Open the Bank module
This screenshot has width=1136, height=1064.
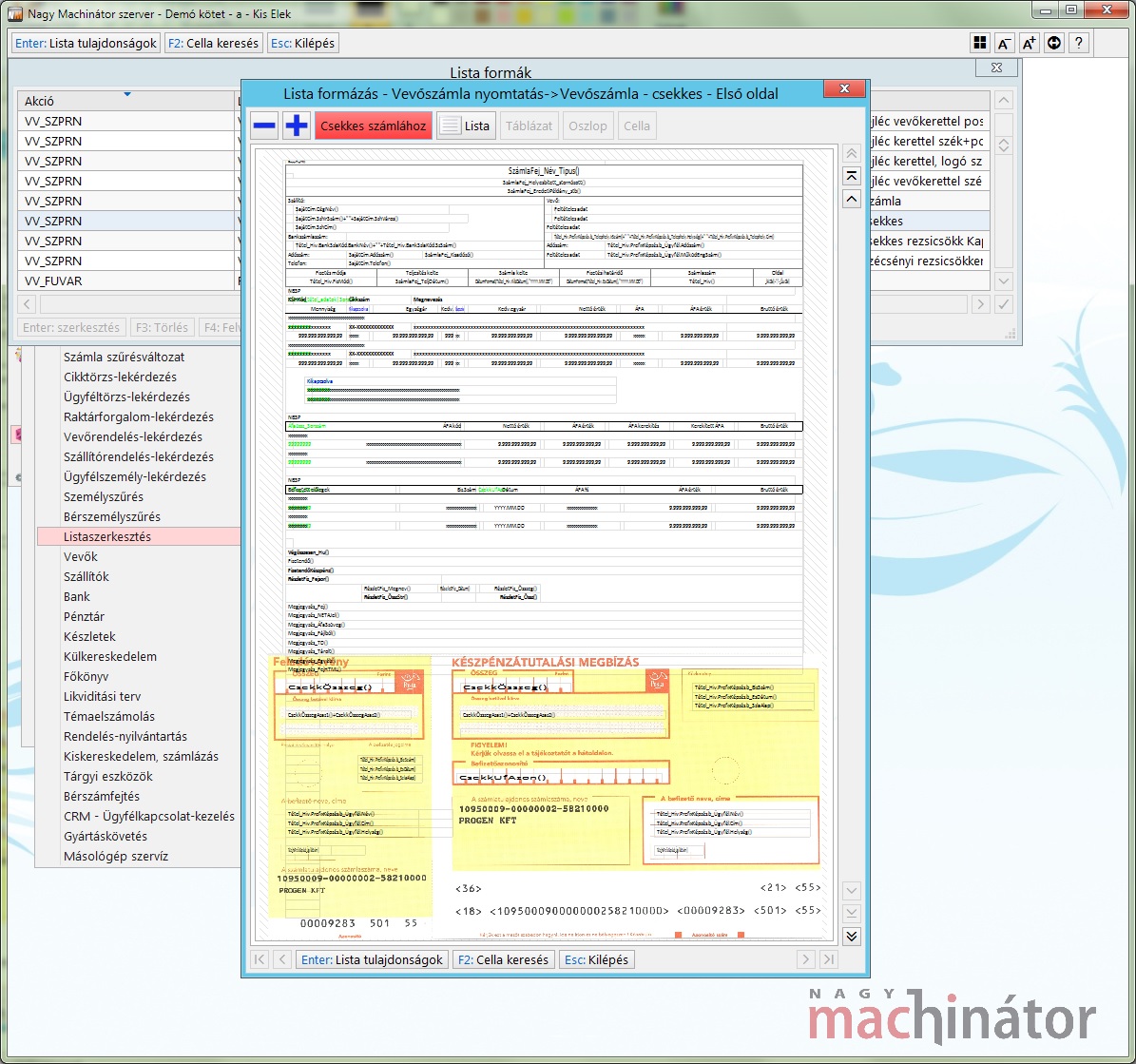(x=77, y=596)
